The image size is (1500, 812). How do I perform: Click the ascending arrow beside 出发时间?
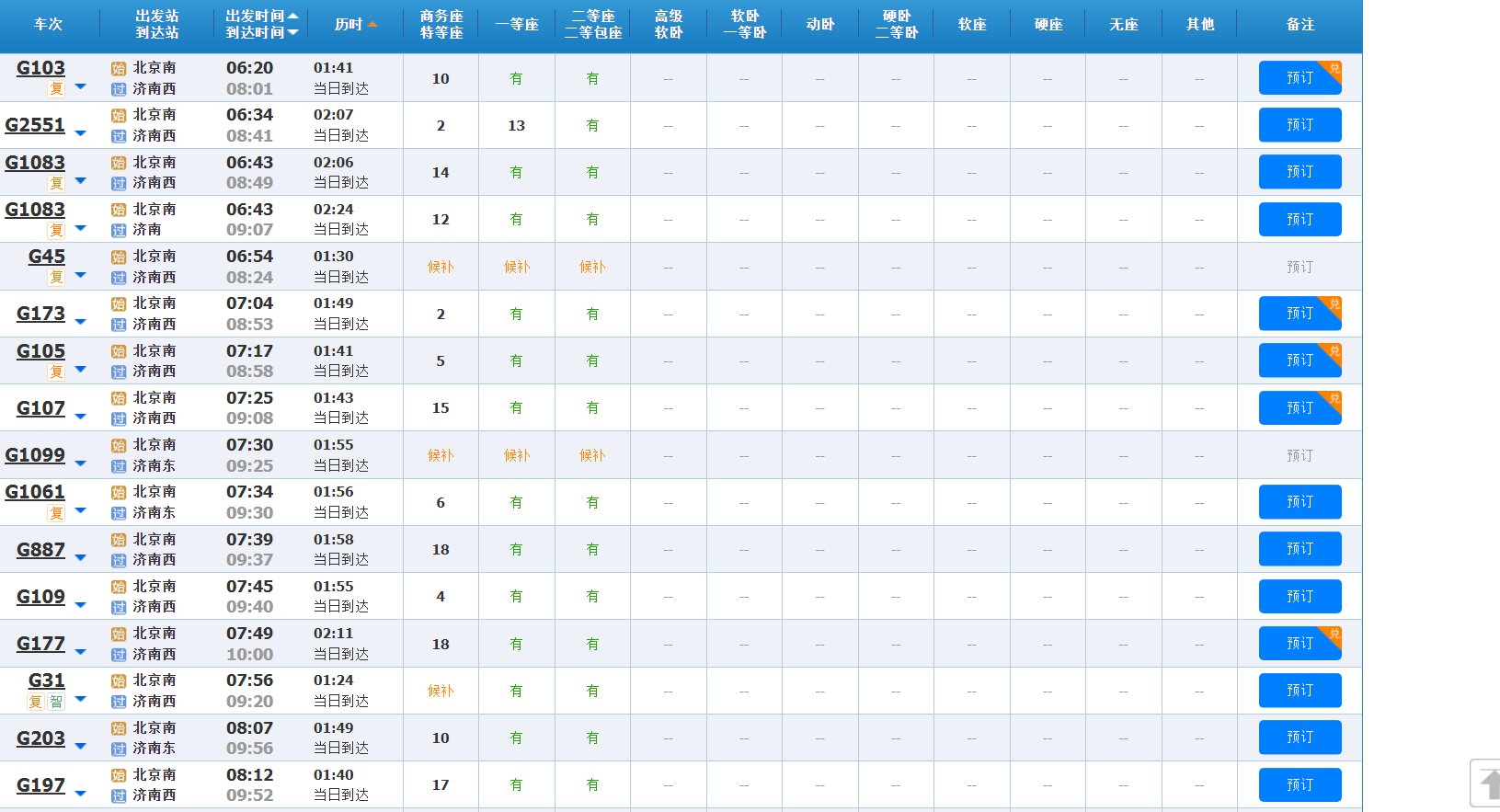[x=292, y=16]
